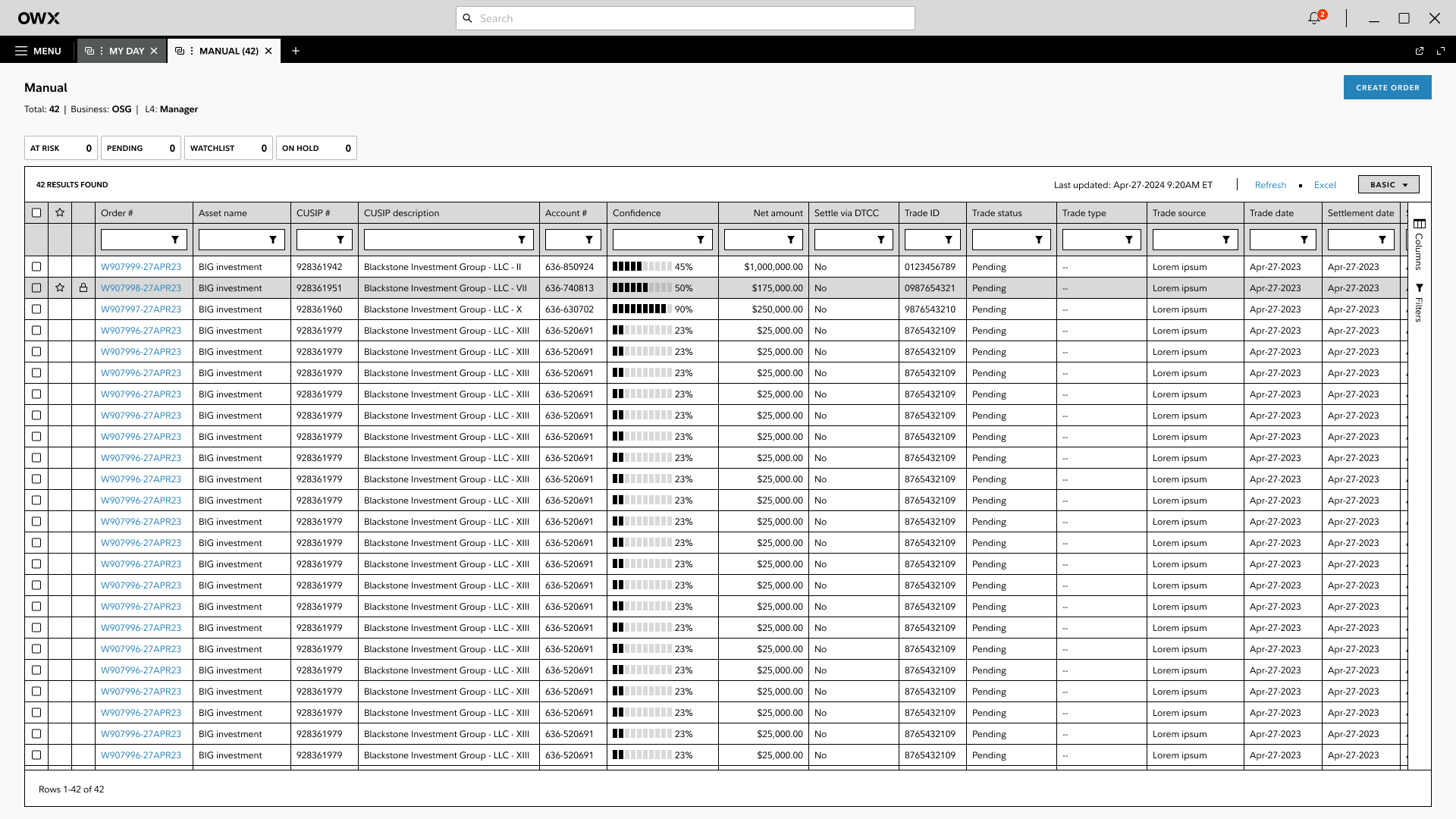Open the Columns side panel icon

point(1420,224)
